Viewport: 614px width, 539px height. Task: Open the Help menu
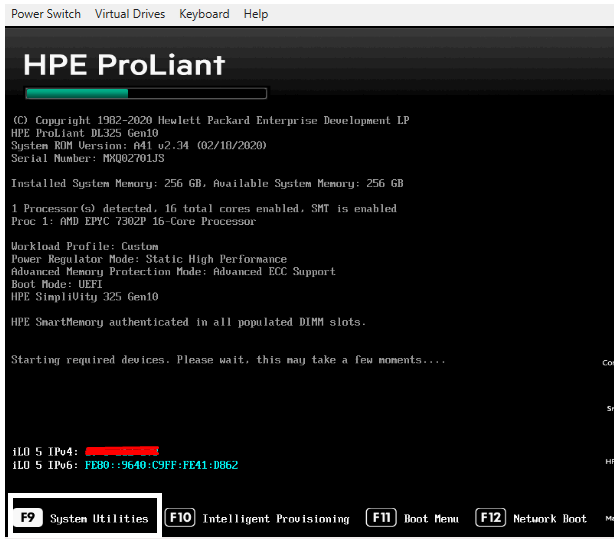coord(256,14)
